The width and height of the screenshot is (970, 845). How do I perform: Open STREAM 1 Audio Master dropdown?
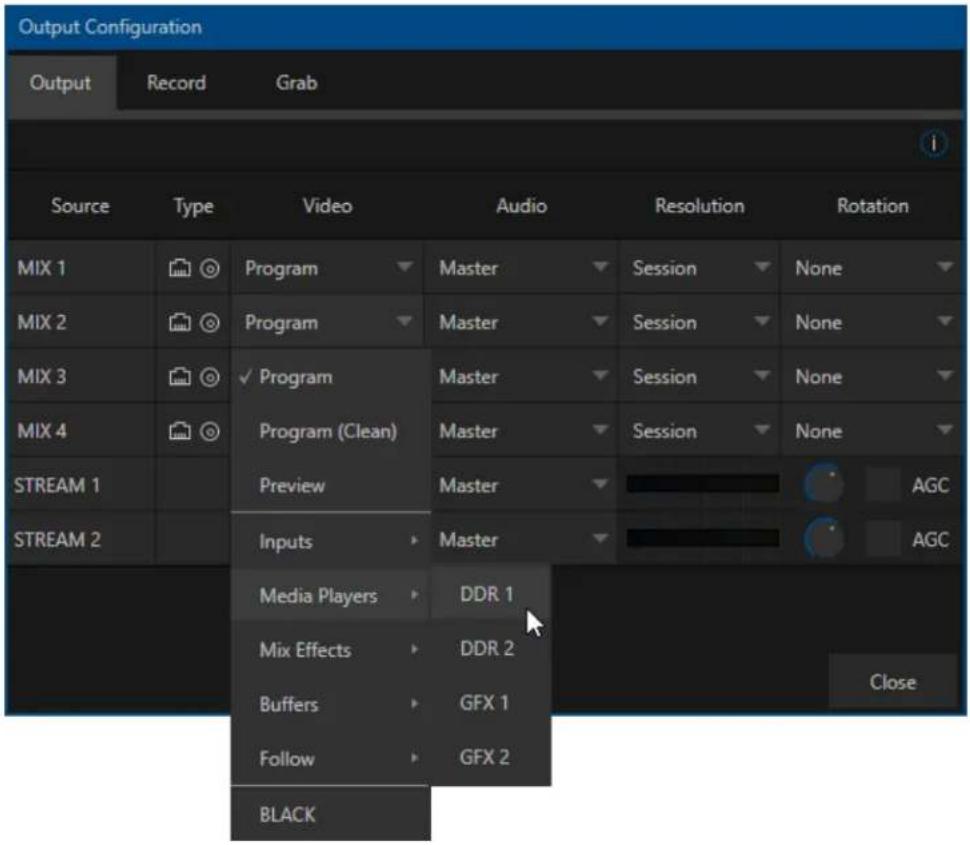click(x=524, y=485)
